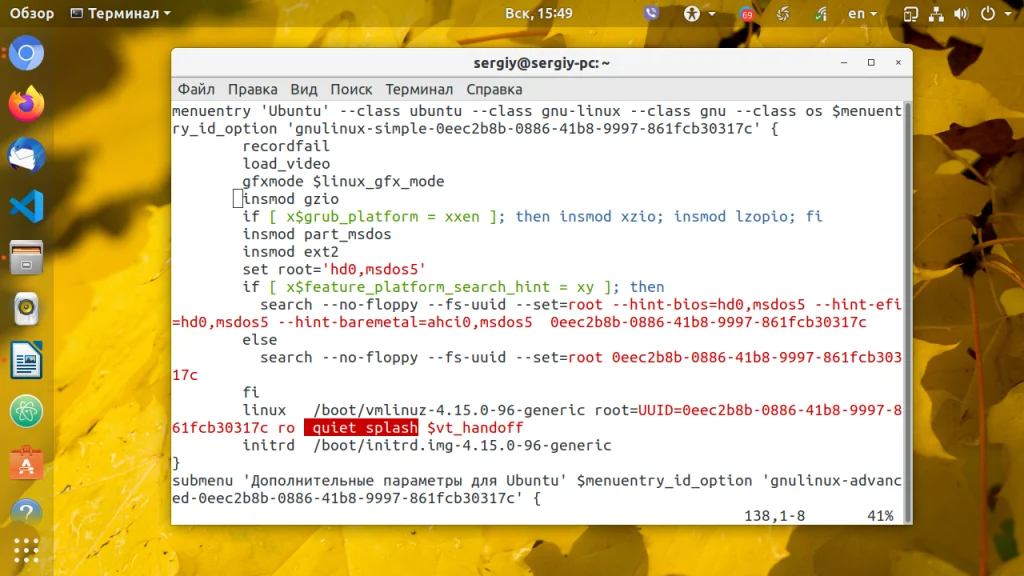Click the Viber tray icon
The width and height of the screenshot is (1024, 576).
[651, 13]
